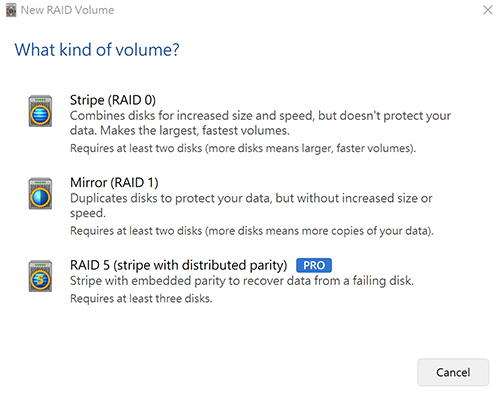Click 'Stripe with embedded parity' description
The width and height of the screenshot is (500, 397).
pyautogui.click(x=242, y=281)
